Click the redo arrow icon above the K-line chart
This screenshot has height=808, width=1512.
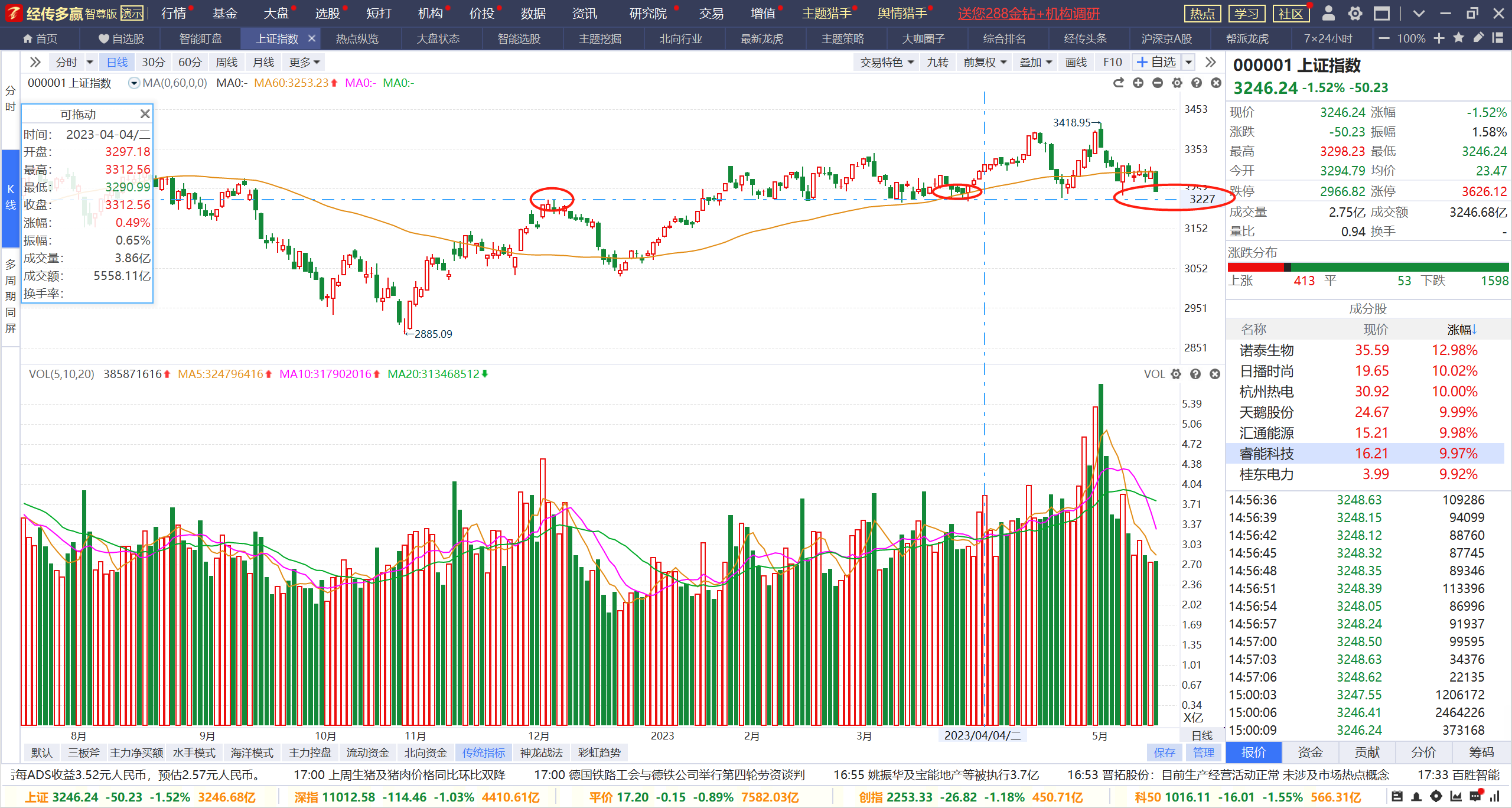[1118, 83]
